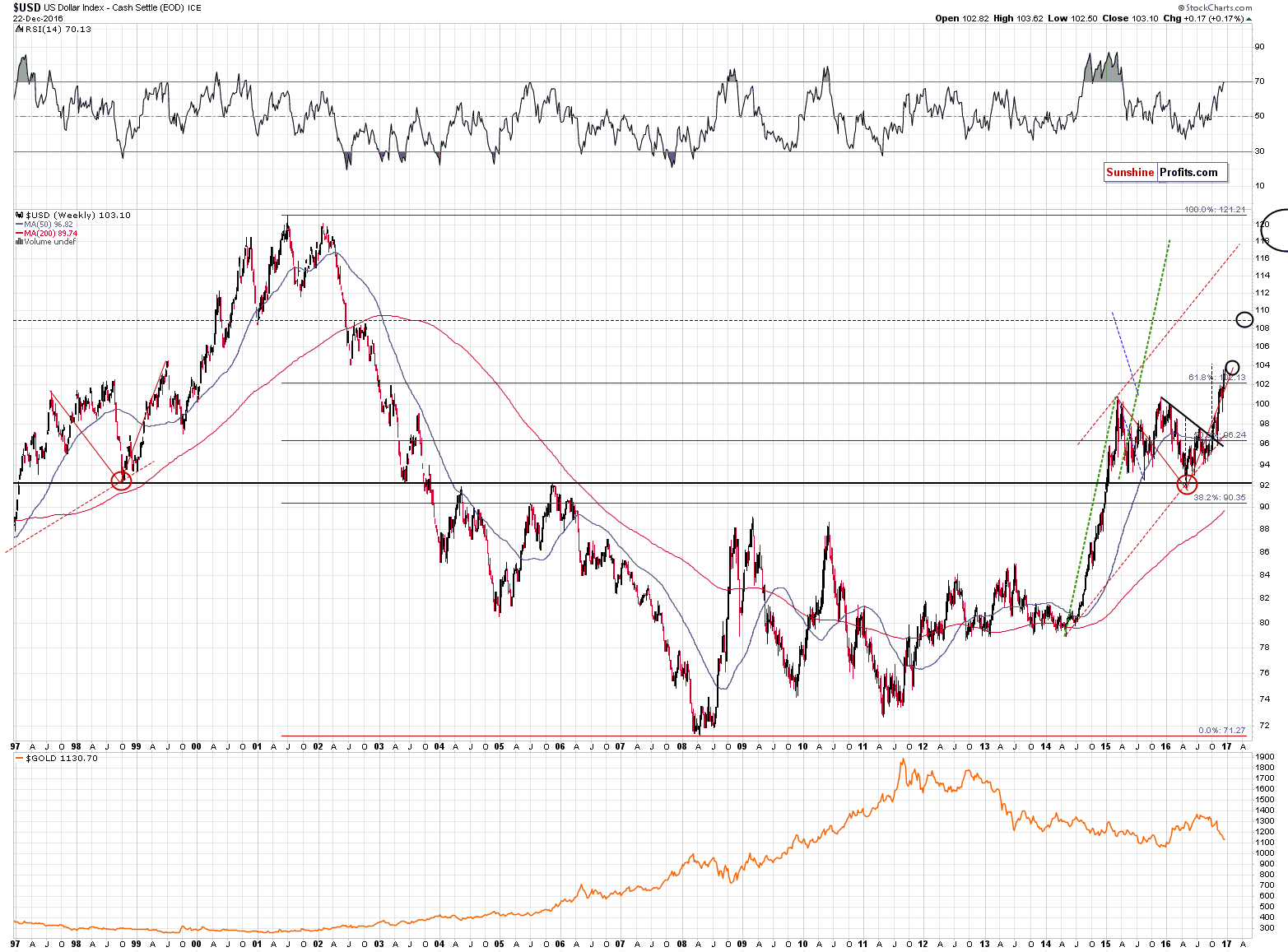The height and width of the screenshot is (952, 1288).
Task: Click year 12 on the USD panel time axis
Action: click(x=923, y=747)
